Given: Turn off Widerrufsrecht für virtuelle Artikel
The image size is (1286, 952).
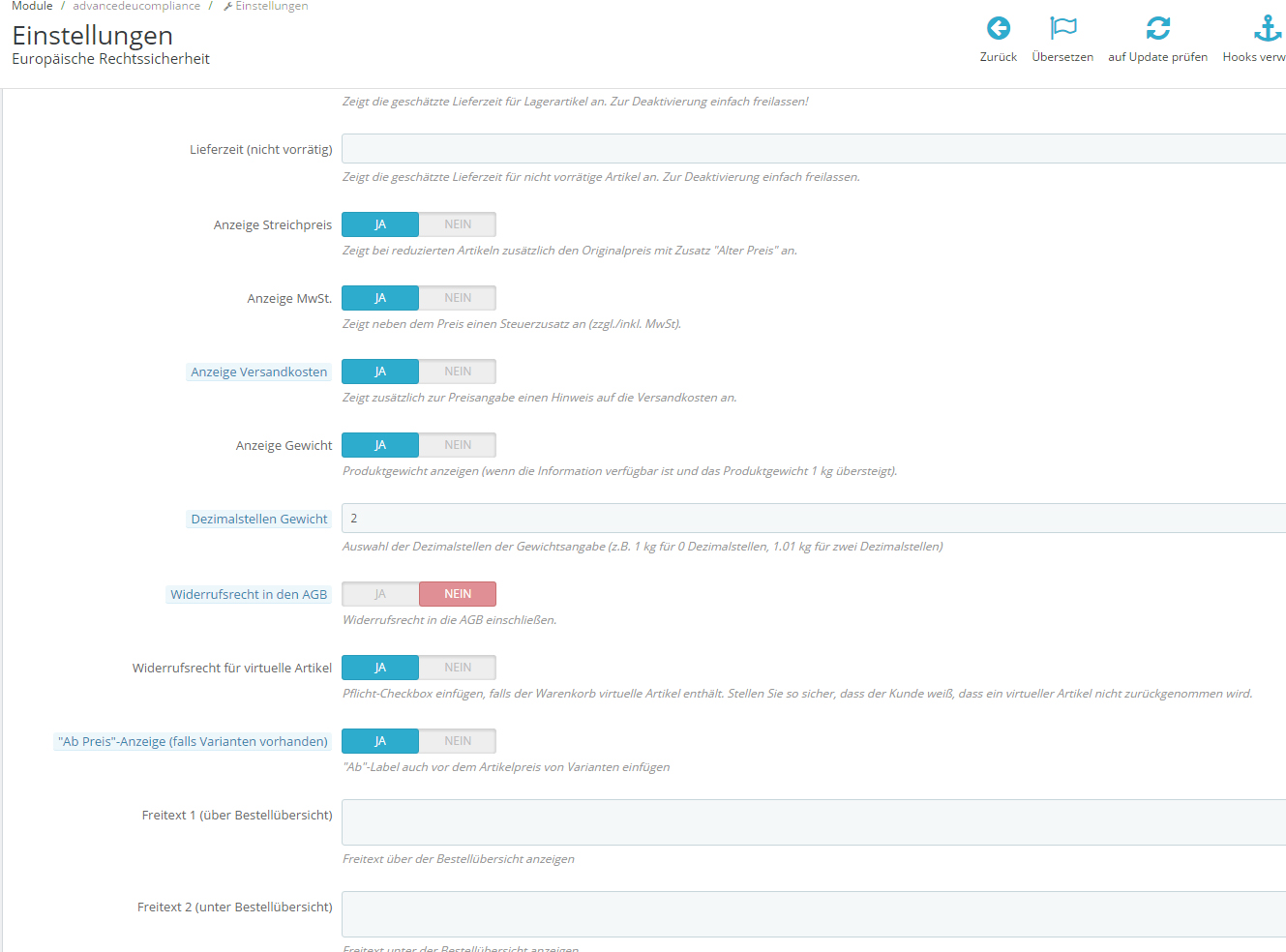Looking at the screenshot, I should point(458,668).
